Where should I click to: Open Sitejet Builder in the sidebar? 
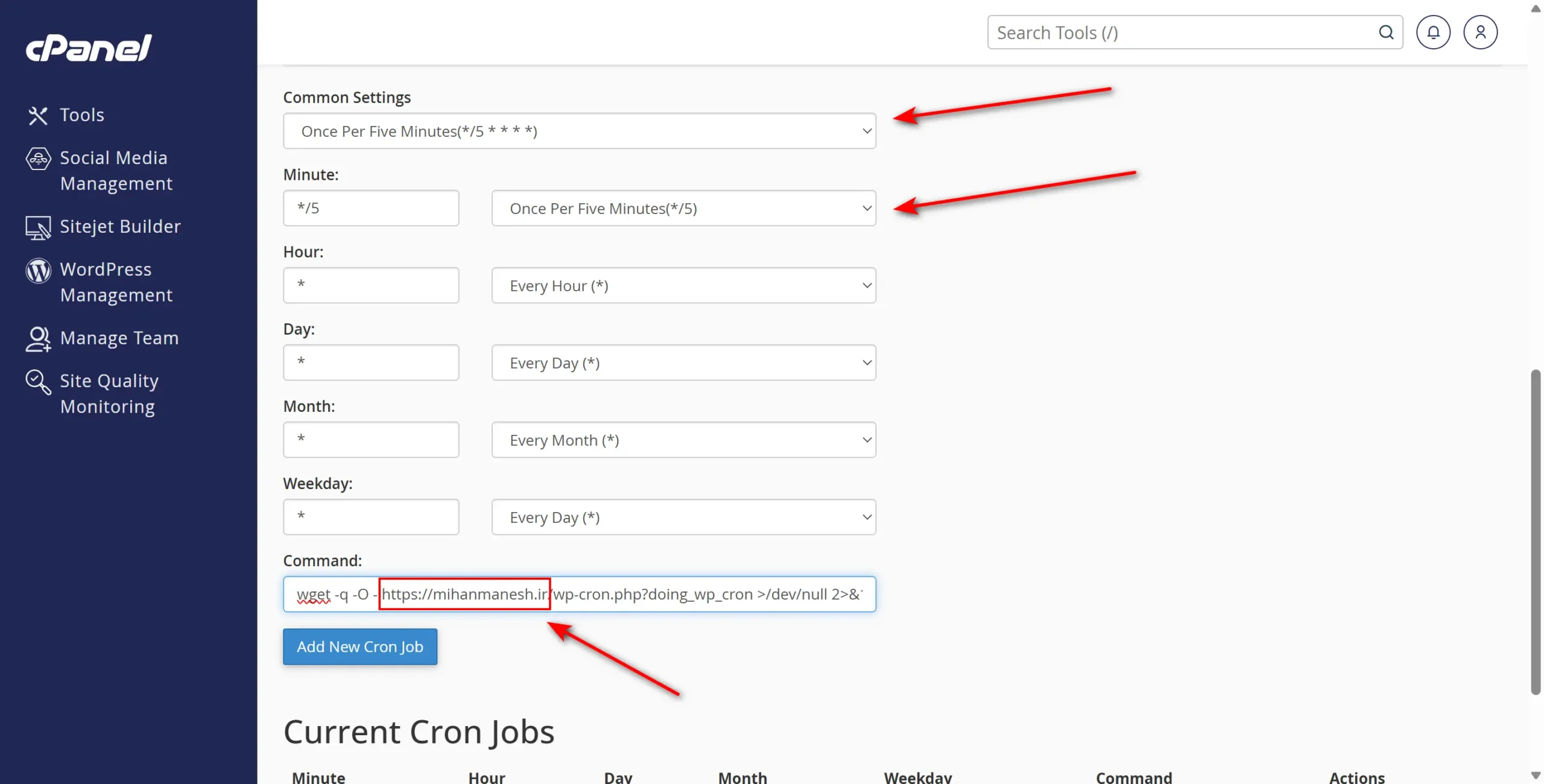(119, 226)
